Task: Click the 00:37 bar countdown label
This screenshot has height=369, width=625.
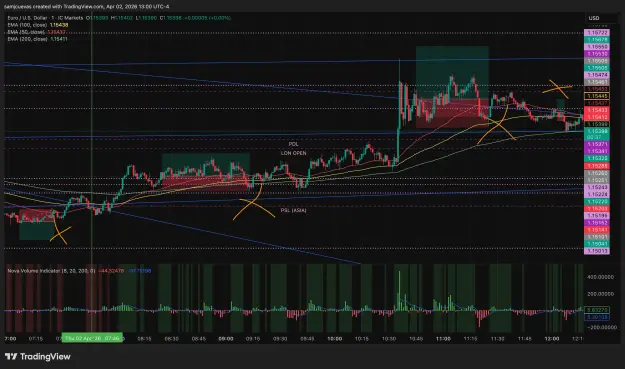Action: (594, 137)
